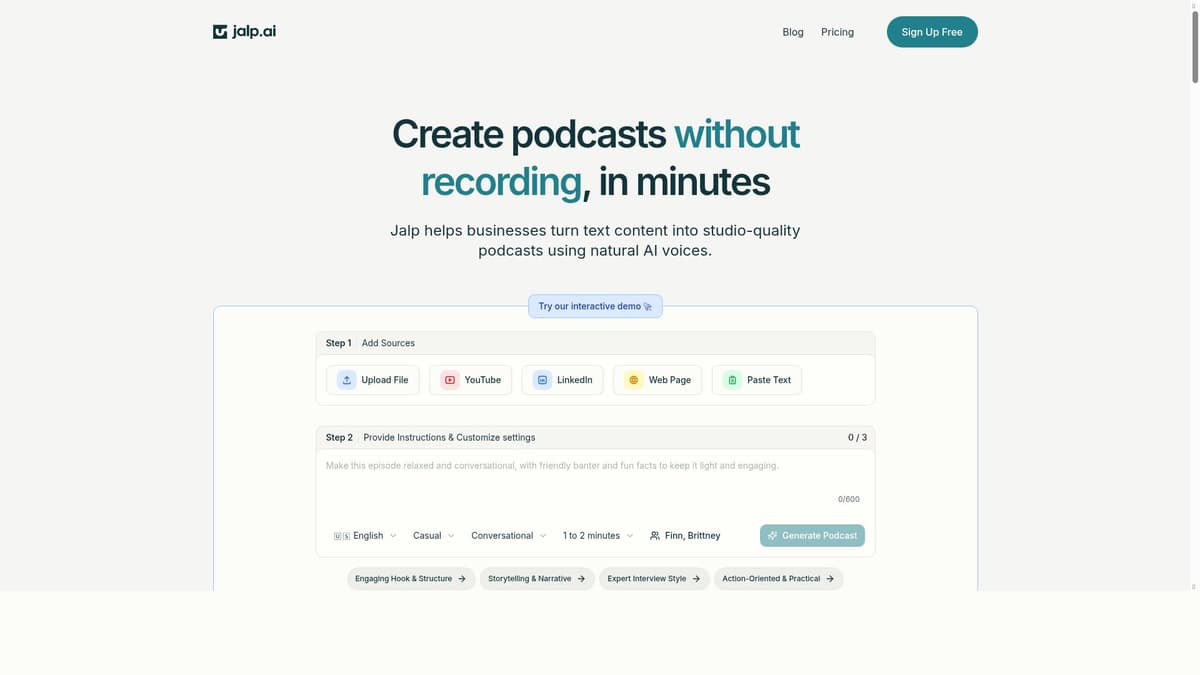Open the Pricing page

[x=837, y=31]
